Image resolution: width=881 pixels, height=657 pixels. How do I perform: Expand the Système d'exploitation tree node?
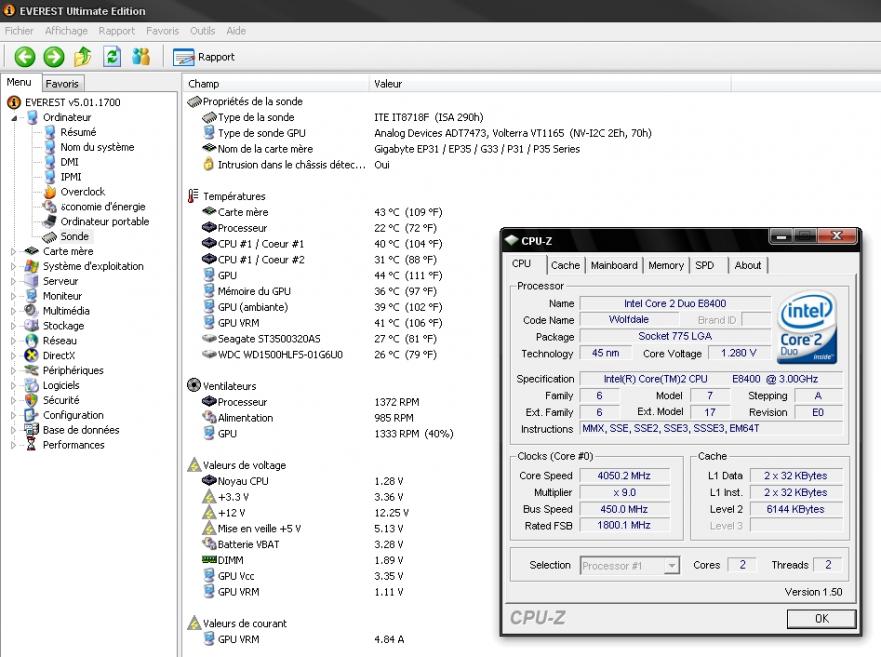pyautogui.click(x=14, y=266)
